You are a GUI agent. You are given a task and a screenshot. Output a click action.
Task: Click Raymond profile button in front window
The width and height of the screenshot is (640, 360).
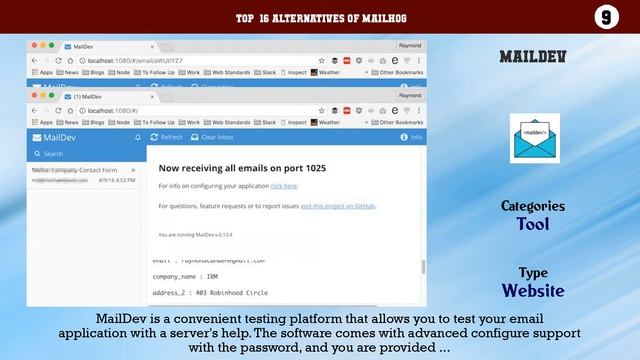tap(410, 96)
